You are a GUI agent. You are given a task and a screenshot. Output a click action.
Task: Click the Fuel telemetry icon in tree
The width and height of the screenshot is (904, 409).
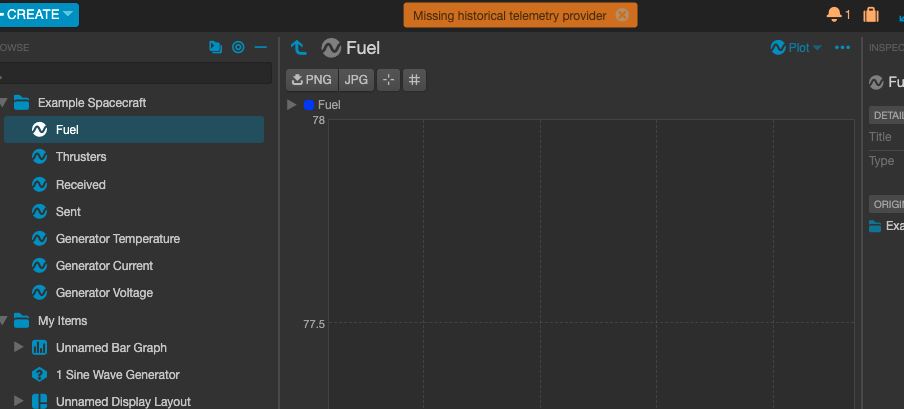point(39,130)
